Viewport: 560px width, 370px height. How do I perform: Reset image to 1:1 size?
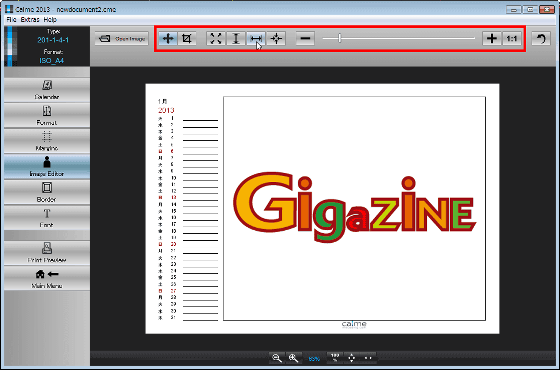click(x=512, y=38)
